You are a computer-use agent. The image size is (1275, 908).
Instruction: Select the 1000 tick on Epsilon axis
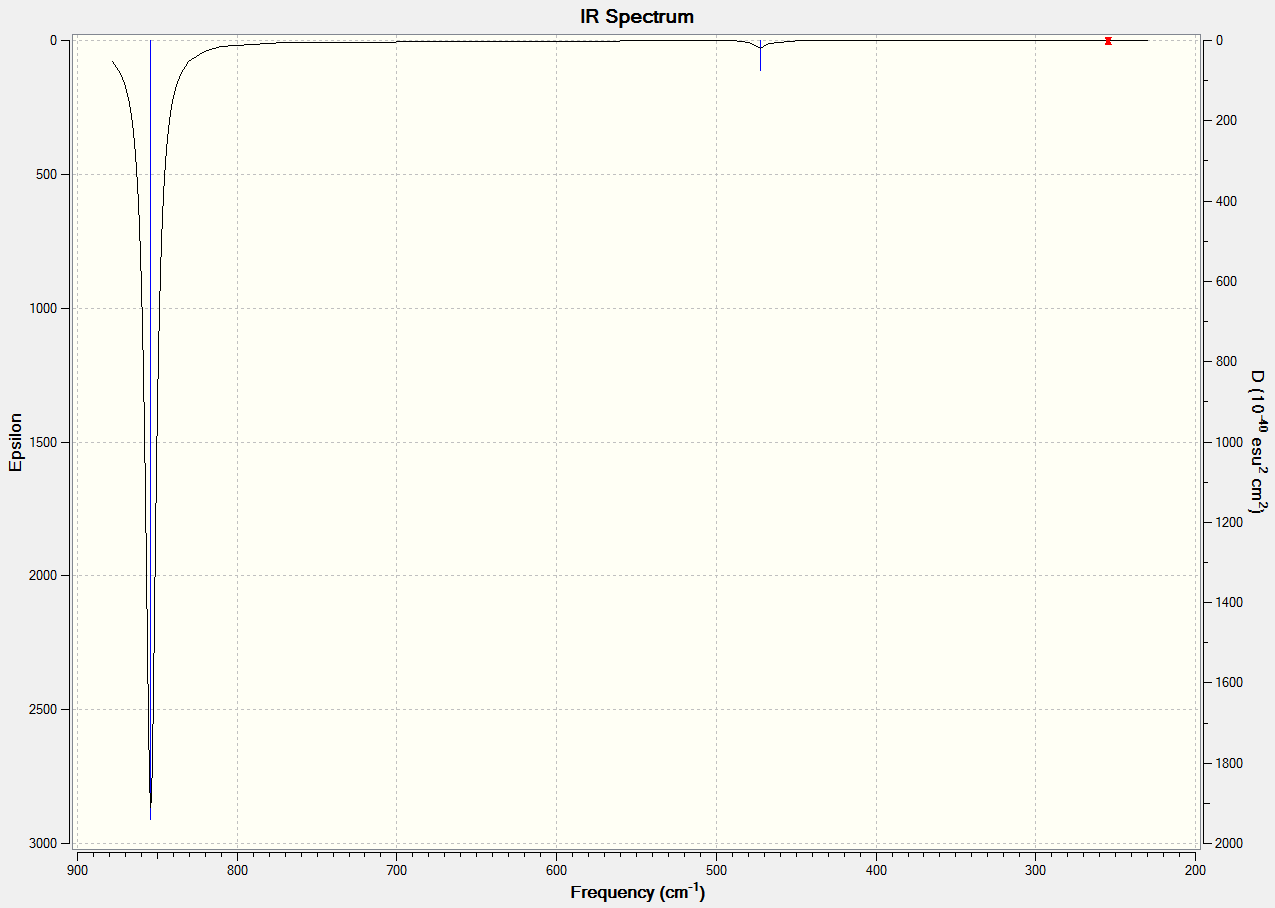(45, 308)
